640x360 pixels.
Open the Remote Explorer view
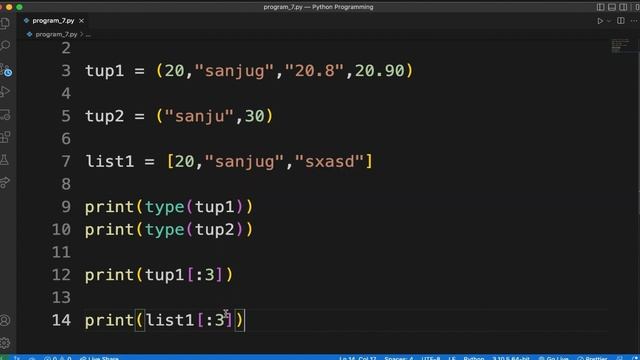pyautogui.click(x=5, y=115)
